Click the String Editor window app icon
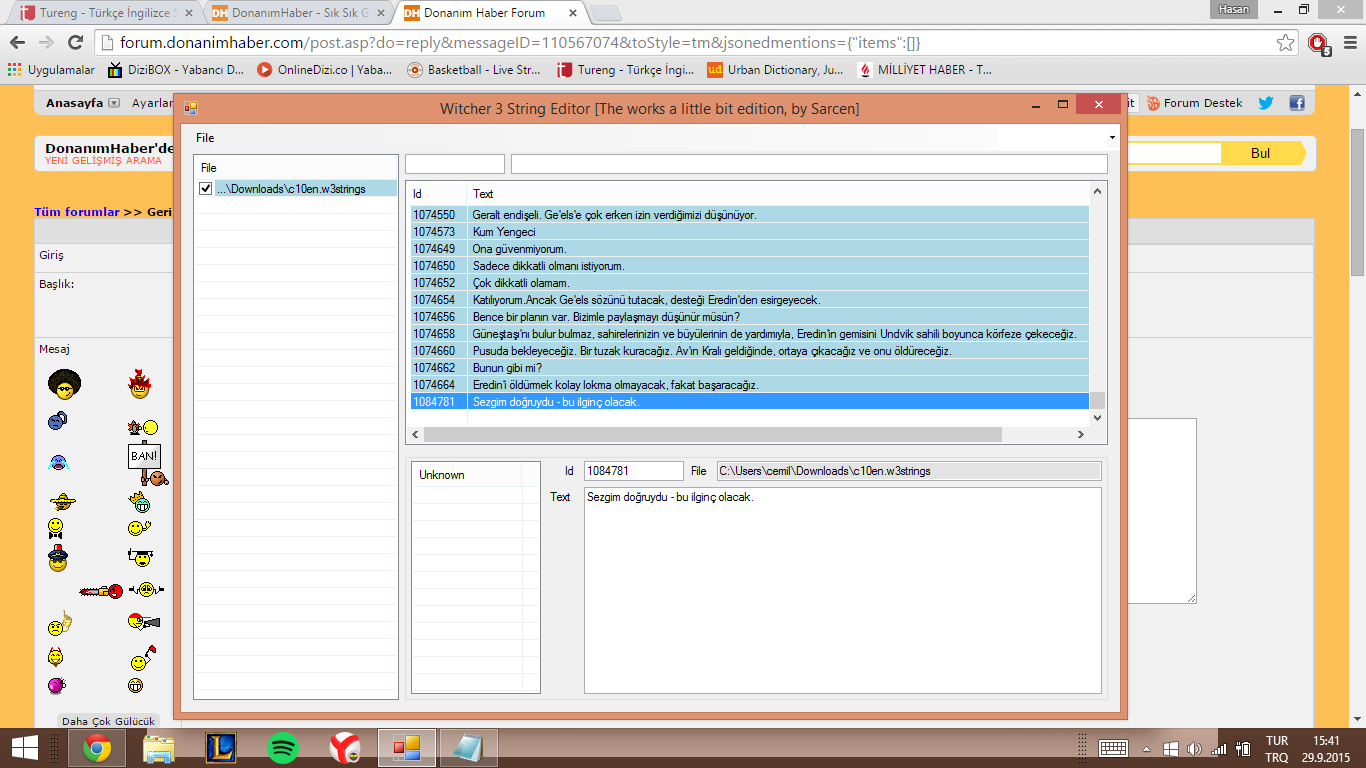Screen dimensions: 1366x768 (x=191, y=108)
